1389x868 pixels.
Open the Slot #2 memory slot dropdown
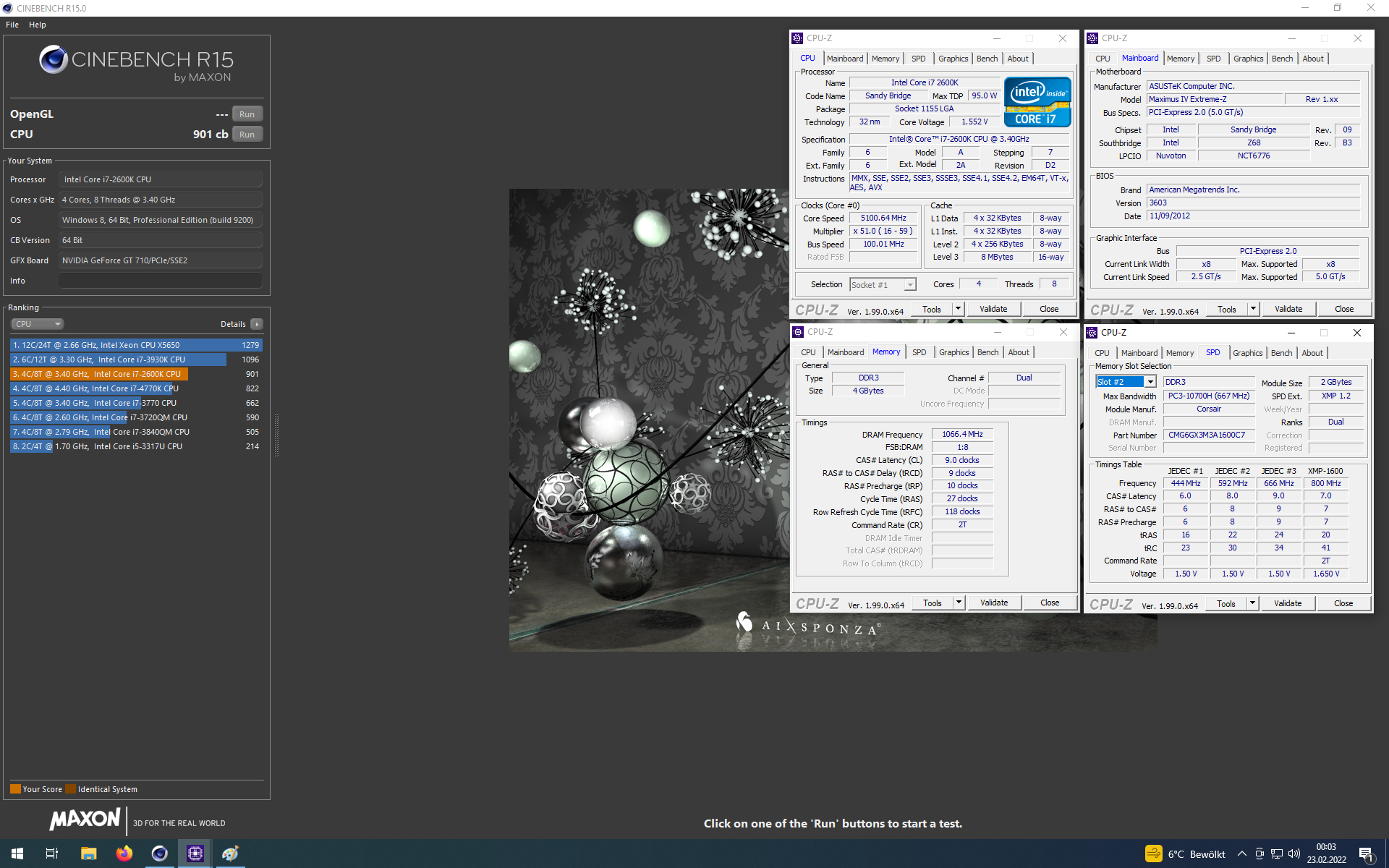(x=1126, y=382)
